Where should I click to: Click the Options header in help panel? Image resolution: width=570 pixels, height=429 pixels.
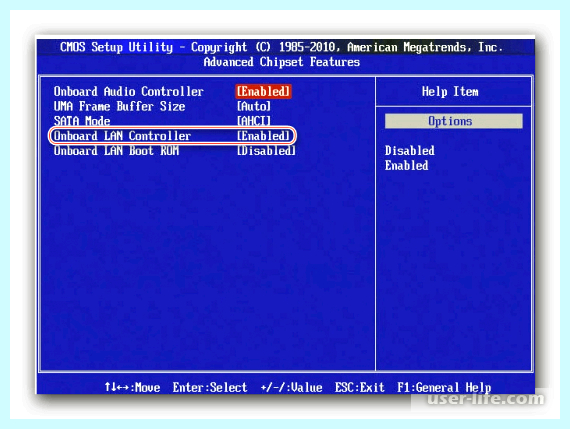tap(454, 121)
